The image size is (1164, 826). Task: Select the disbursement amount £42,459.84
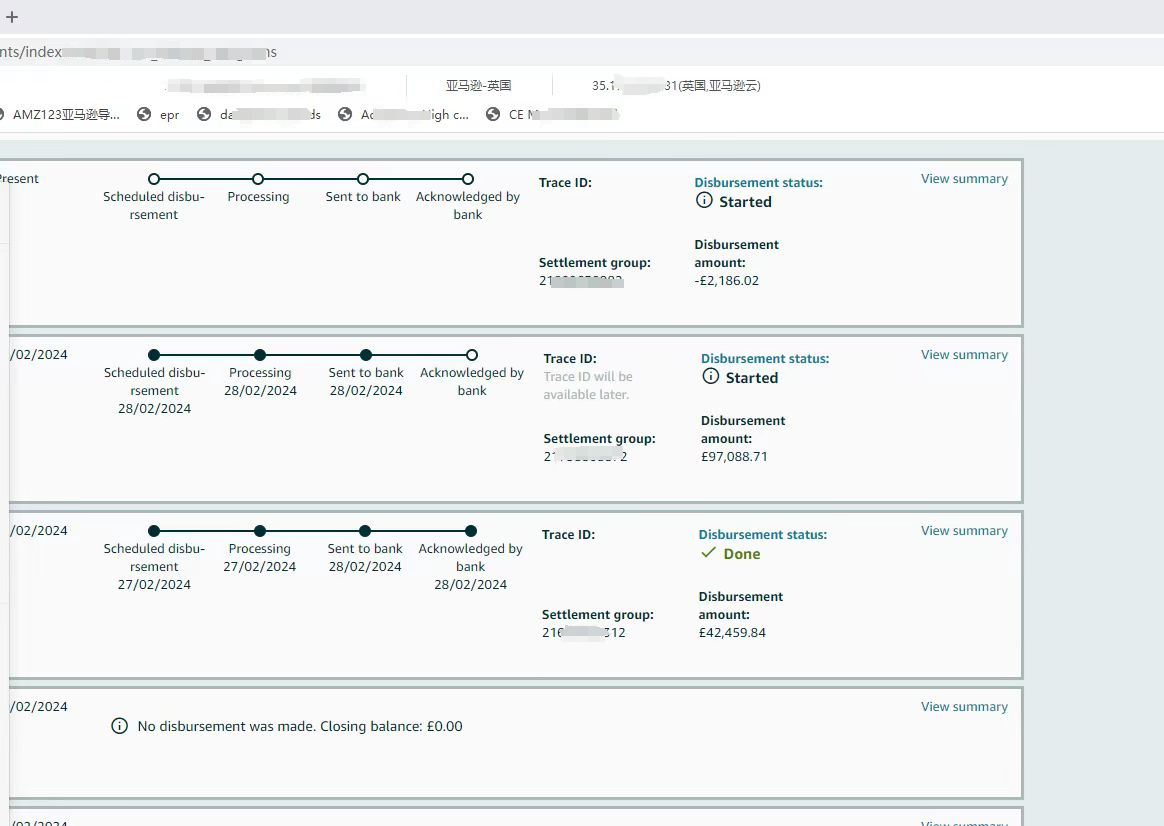(732, 632)
